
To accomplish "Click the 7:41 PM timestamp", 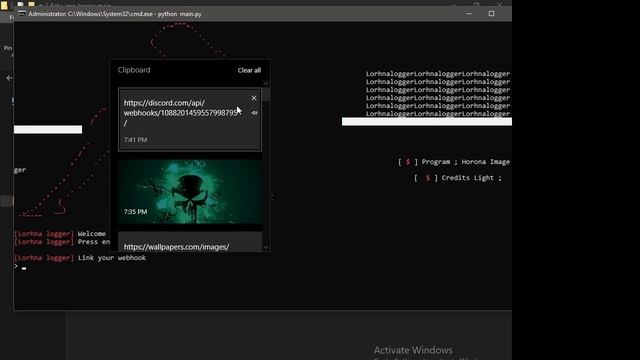I will [x=135, y=140].
